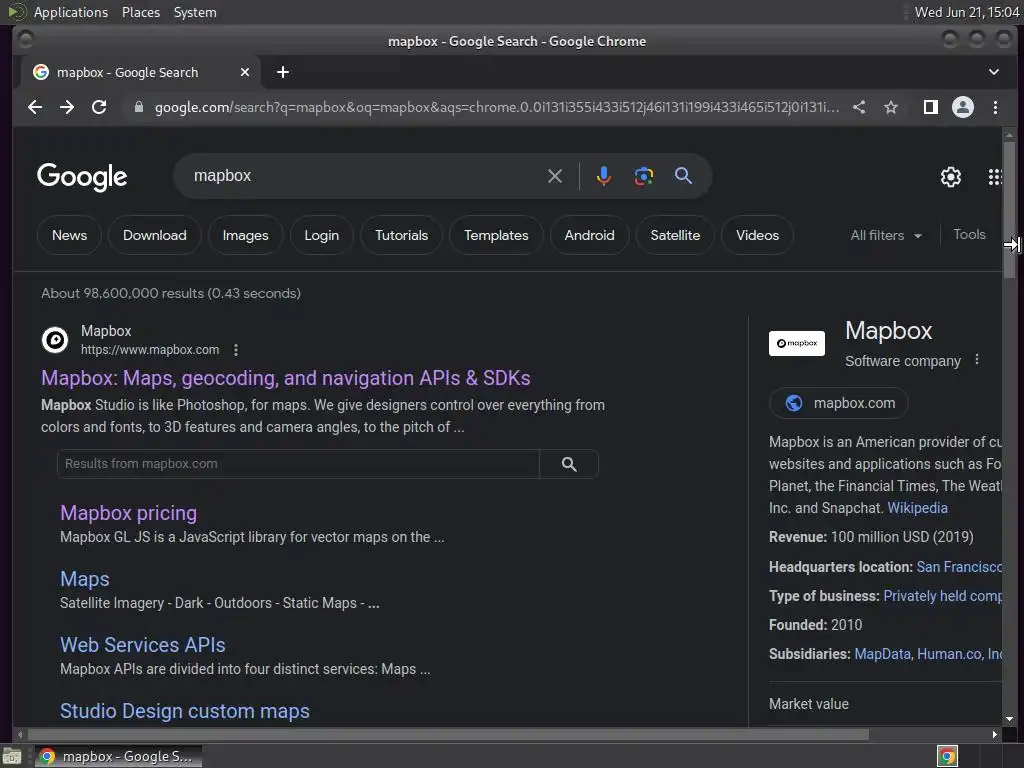Viewport: 1024px width, 768px height.
Task: Open Human.co subsidiary link
Action: [x=949, y=654]
